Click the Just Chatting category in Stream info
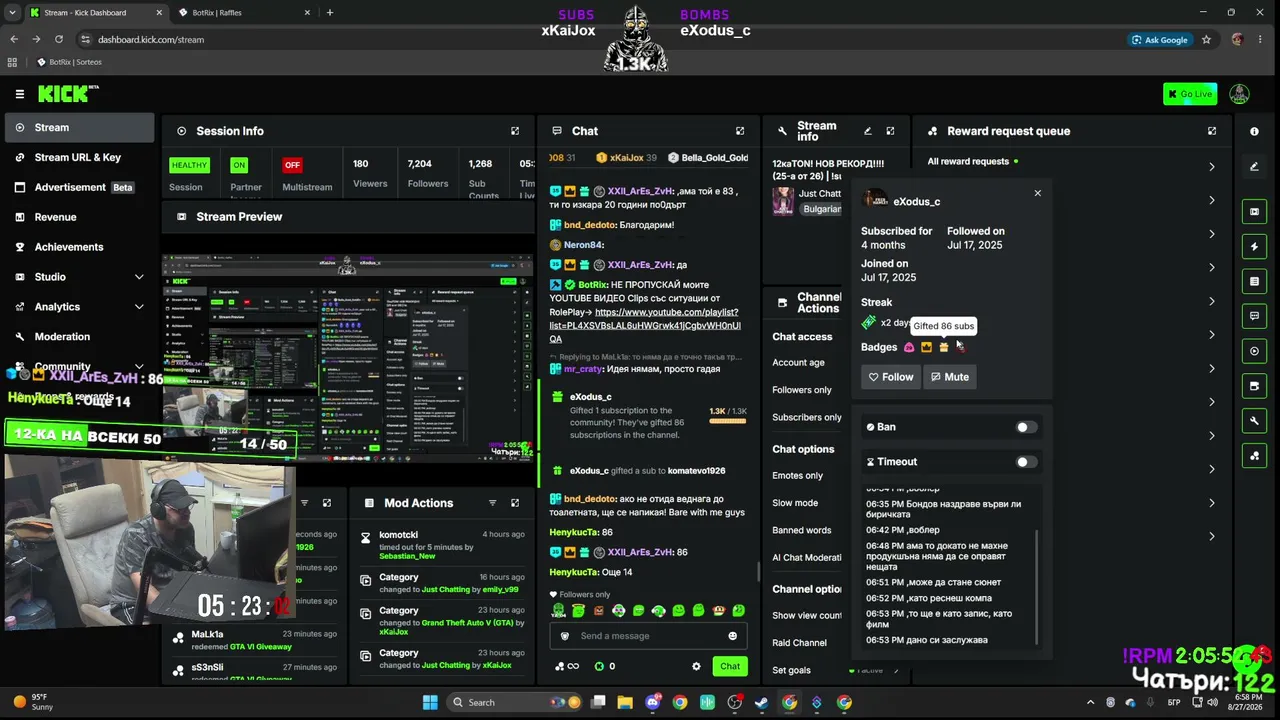 click(820, 193)
